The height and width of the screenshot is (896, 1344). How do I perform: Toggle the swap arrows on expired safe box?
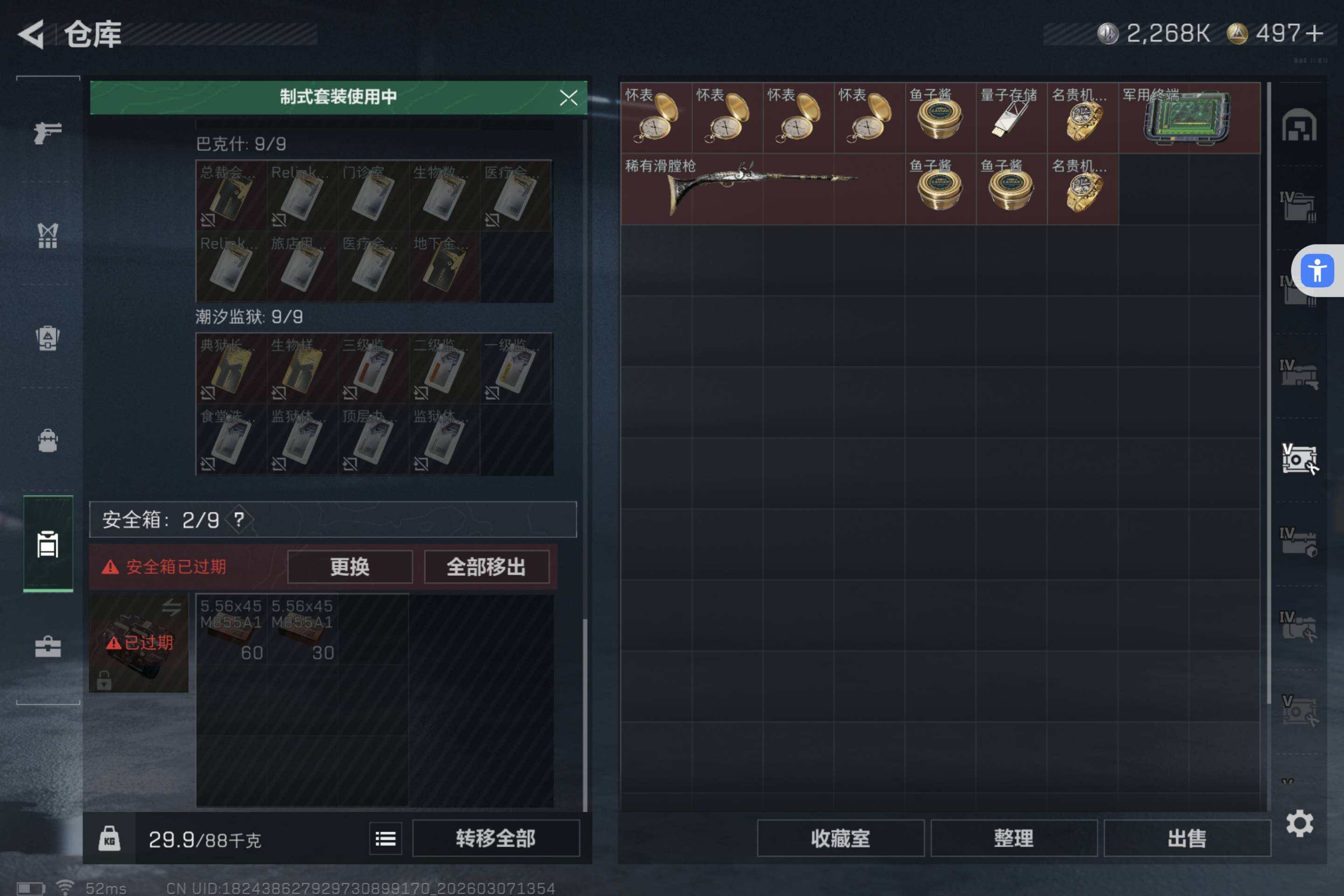point(171,607)
